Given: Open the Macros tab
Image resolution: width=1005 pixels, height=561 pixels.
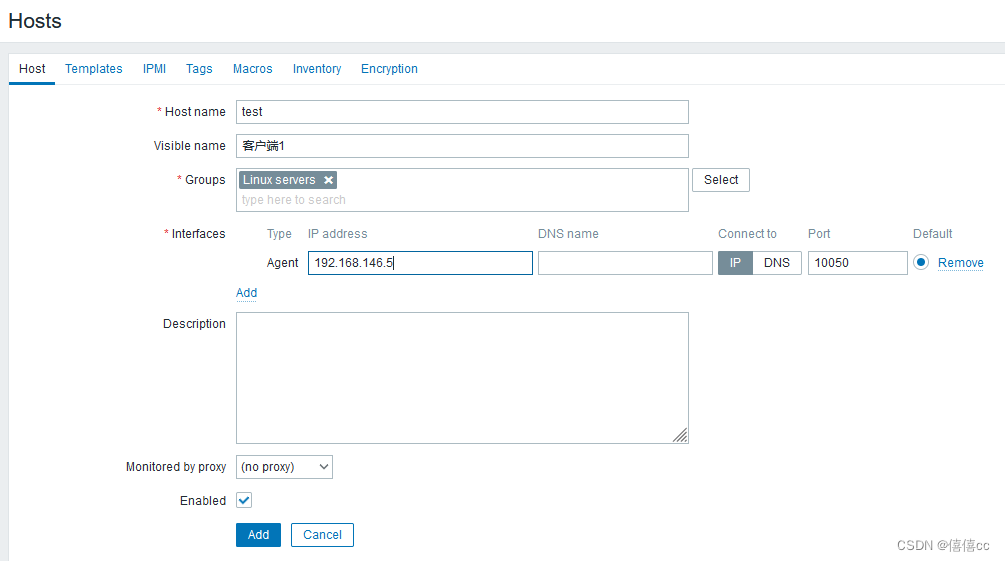Looking at the screenshot, I should point(253,69).
